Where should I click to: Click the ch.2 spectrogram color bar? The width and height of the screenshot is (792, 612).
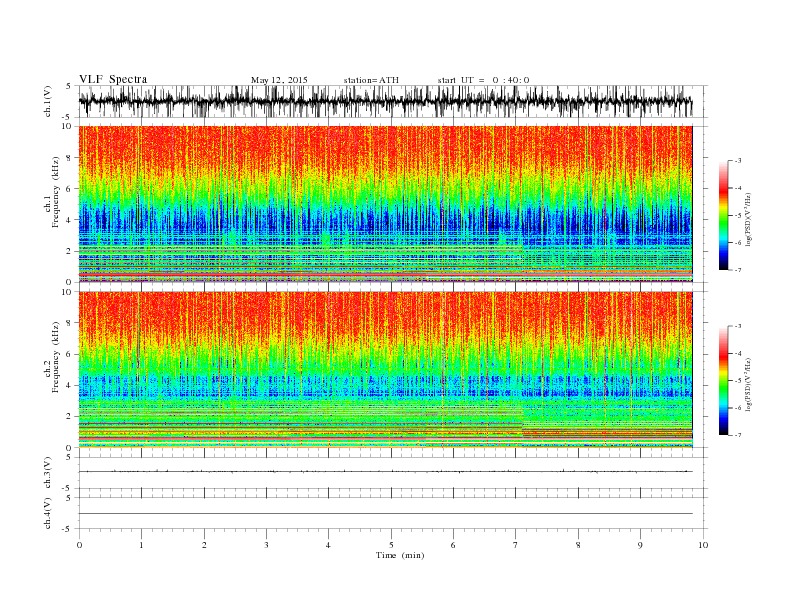[x=723, y=380]
